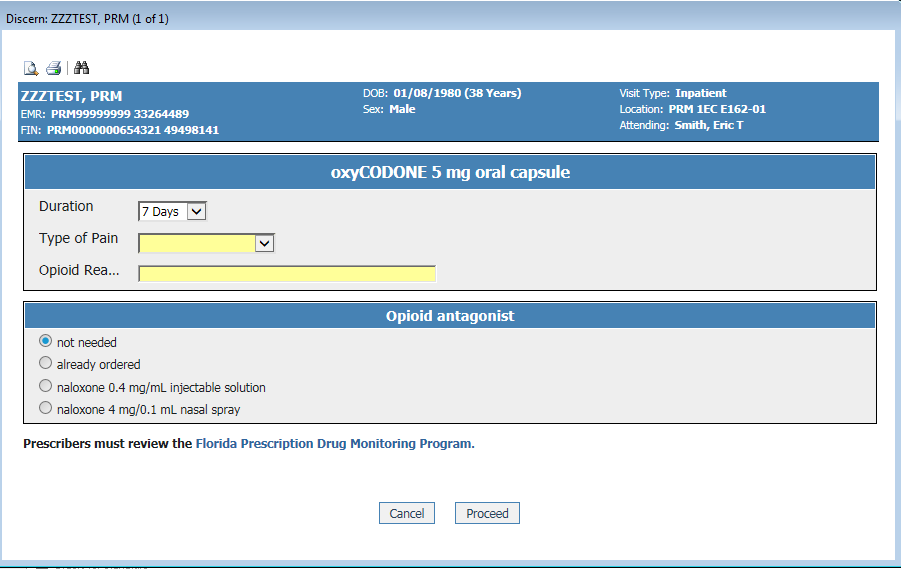Screen dimensions: 901x569
Task: Click the printer icon
Action: point(53,68)
